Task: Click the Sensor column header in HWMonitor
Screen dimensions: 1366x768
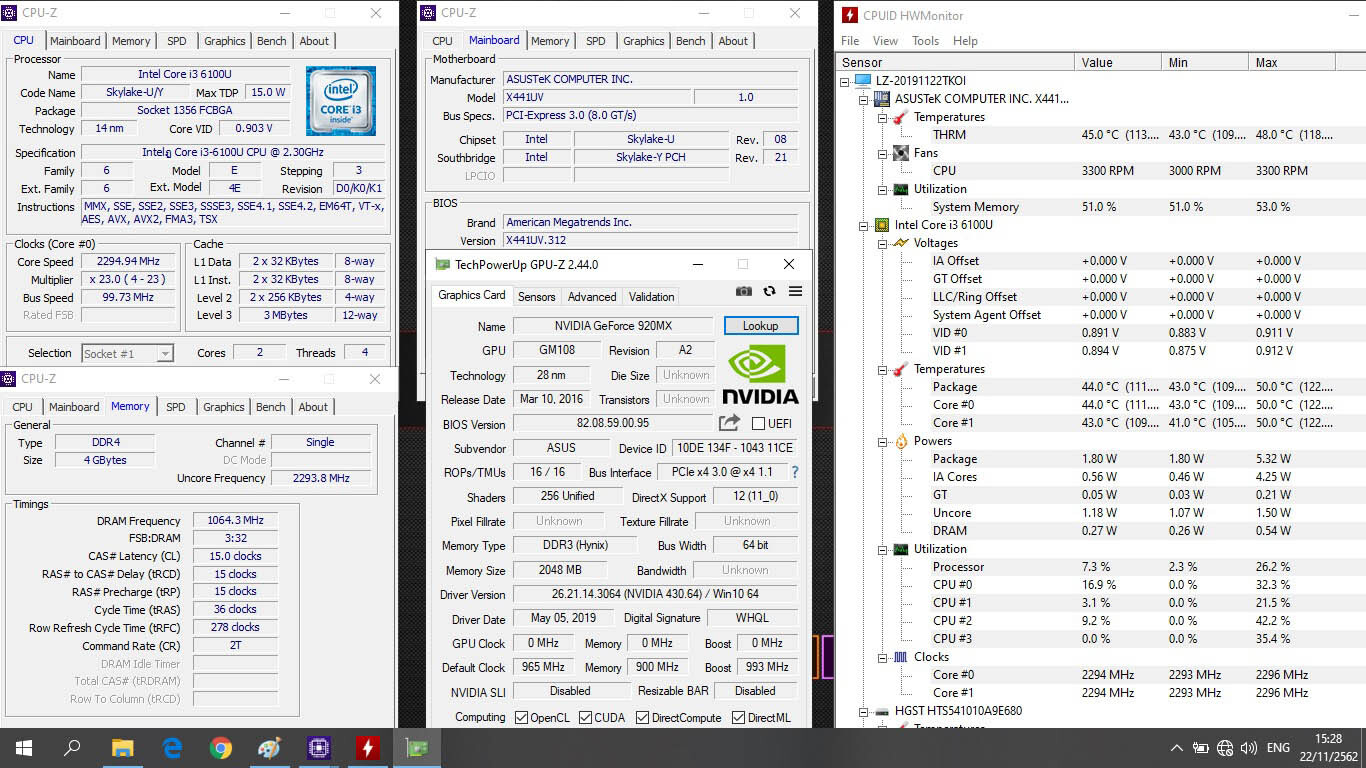Action: pos(955,62)
